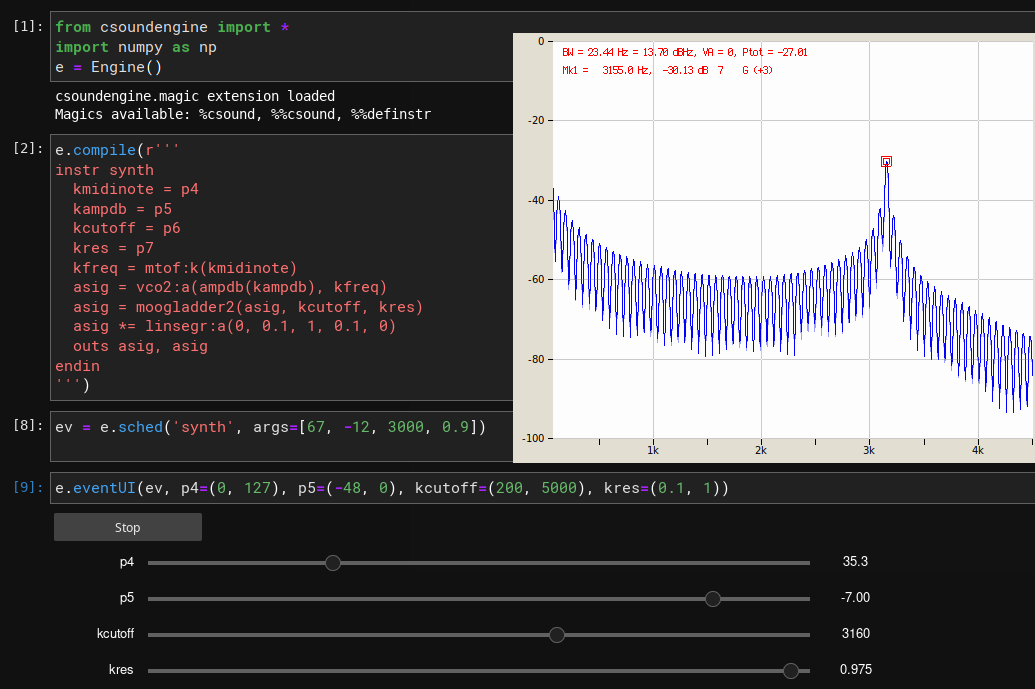Click the 3k frequency axis label
Viewport: 1035px width, 689px height.
tap(869, 451)
